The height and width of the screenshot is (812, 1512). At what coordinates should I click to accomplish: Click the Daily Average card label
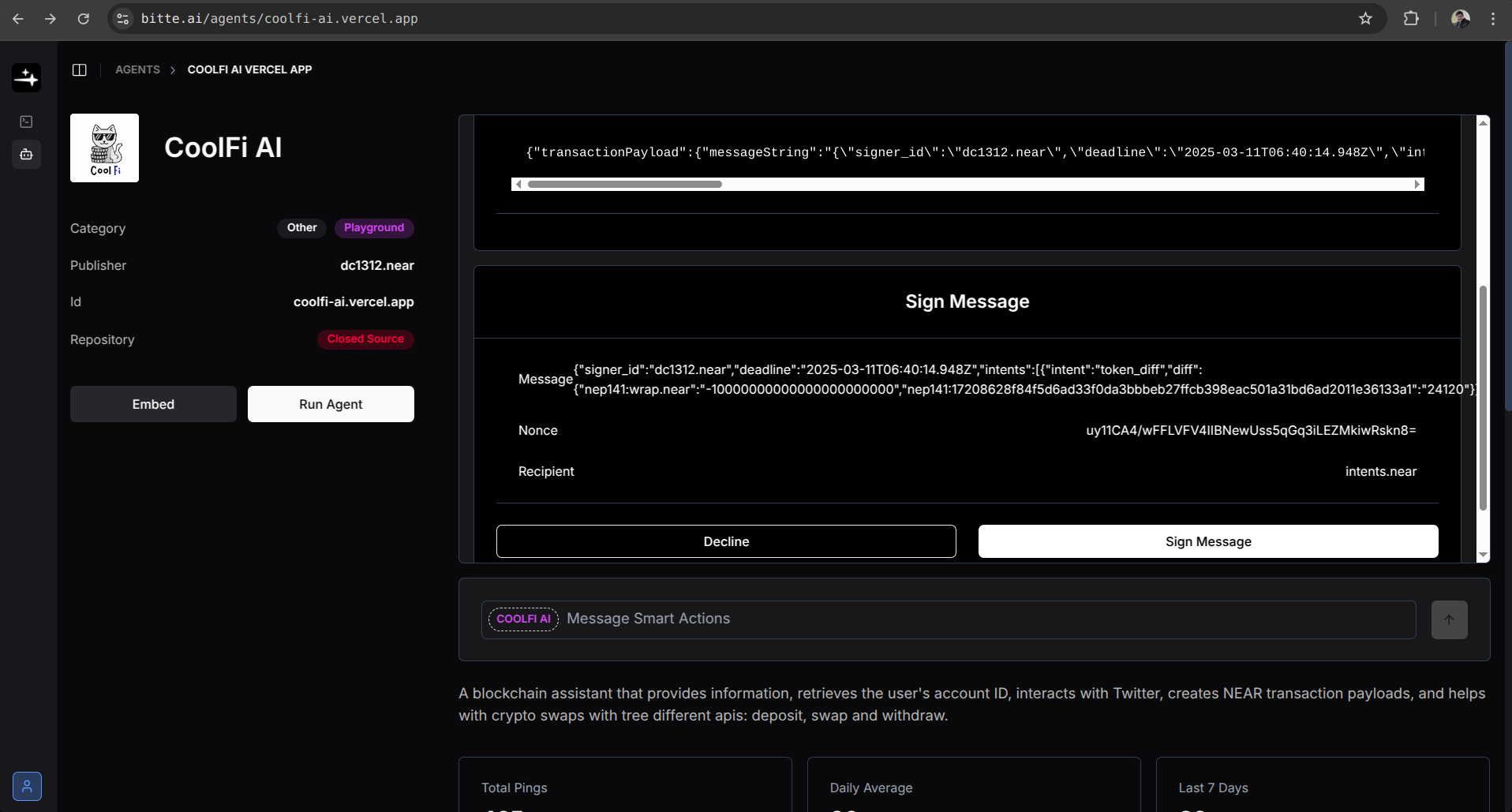click(871, 788)
